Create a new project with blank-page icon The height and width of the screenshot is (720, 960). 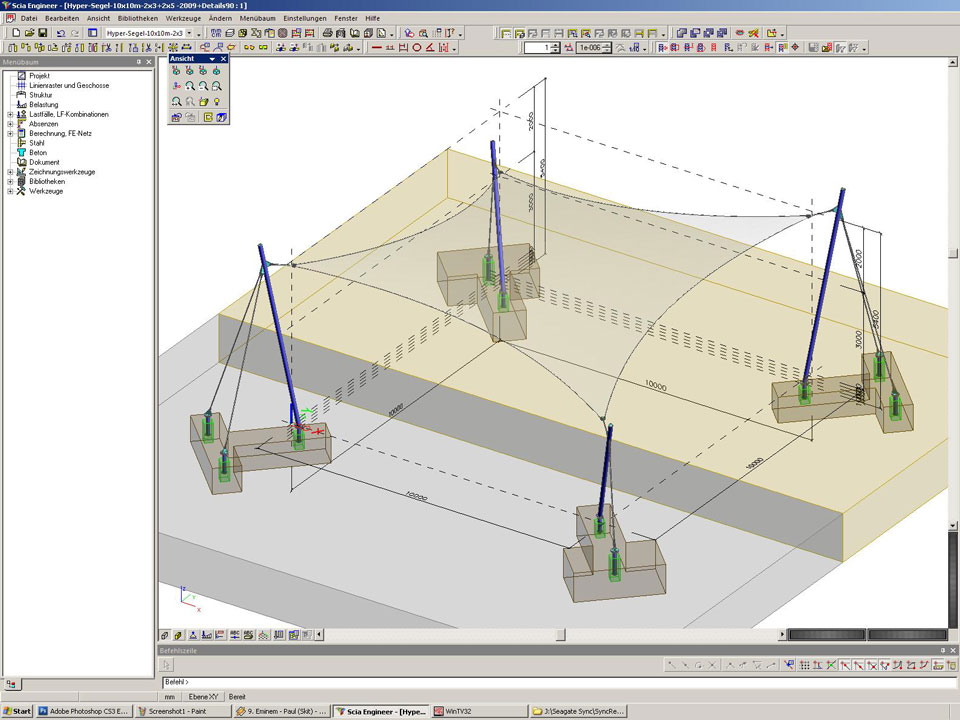17,33
